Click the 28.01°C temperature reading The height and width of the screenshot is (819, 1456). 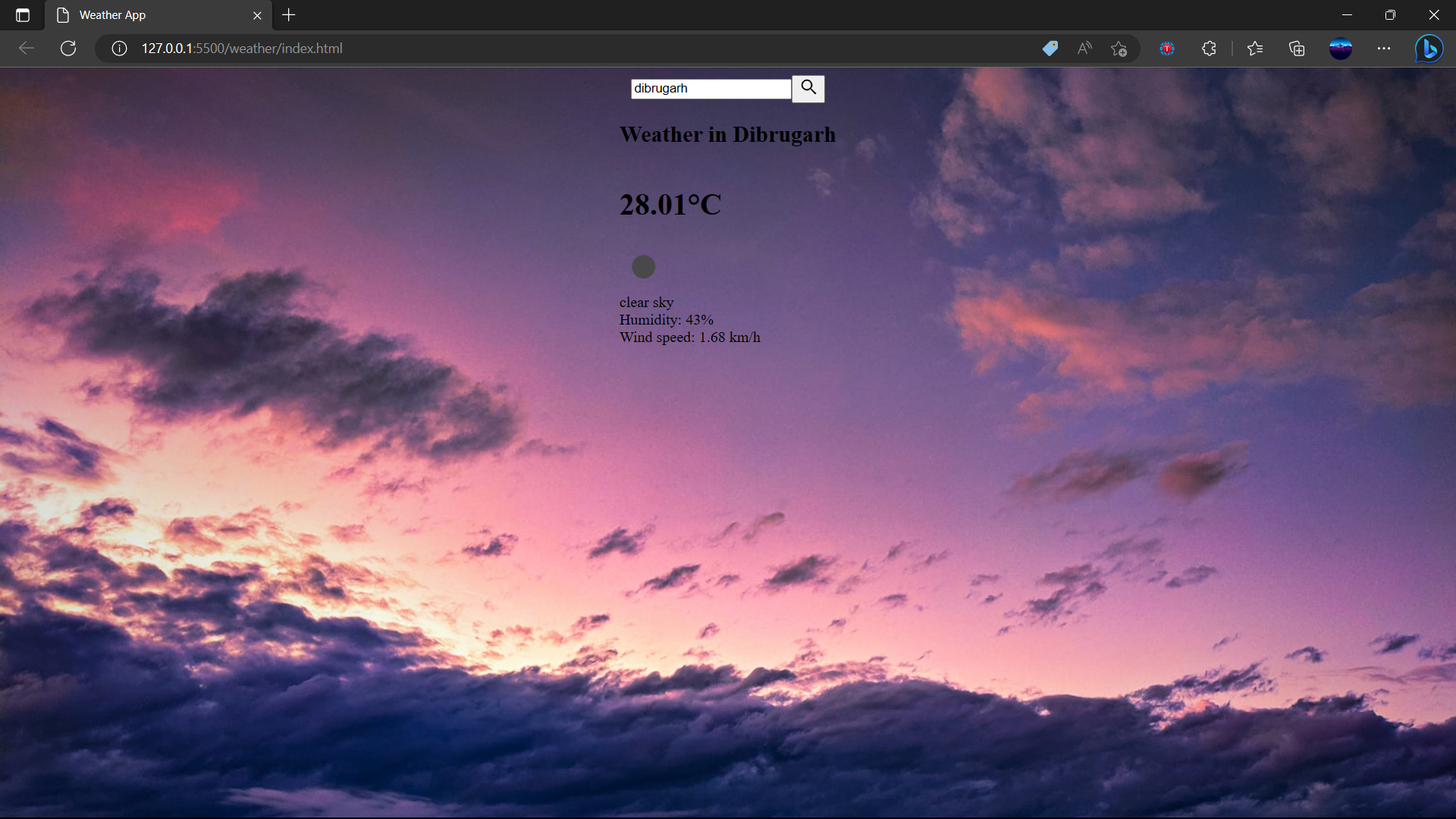(x=670, y=205)
